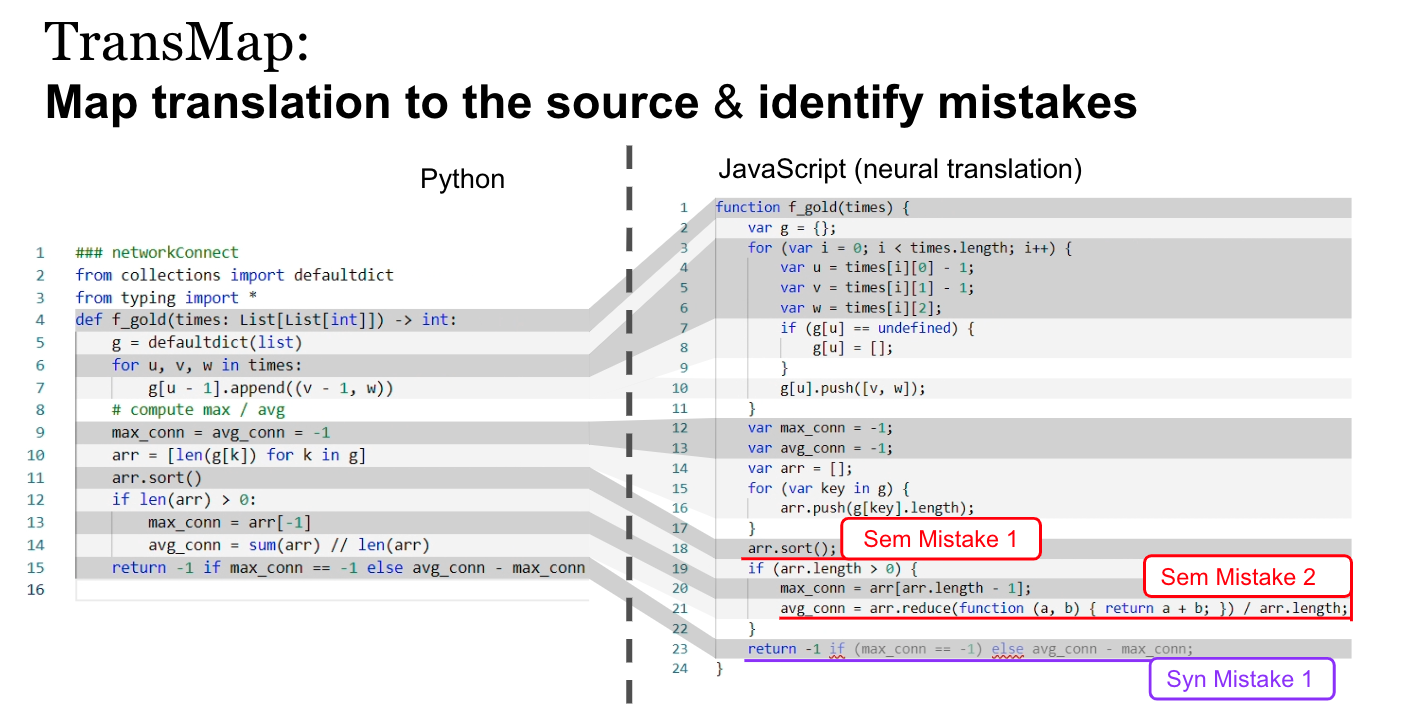Click the arr.reduce line in JavaScript
This screenshot has width=1402, height=719.
pyautogui.click(x=1064, y=608)
